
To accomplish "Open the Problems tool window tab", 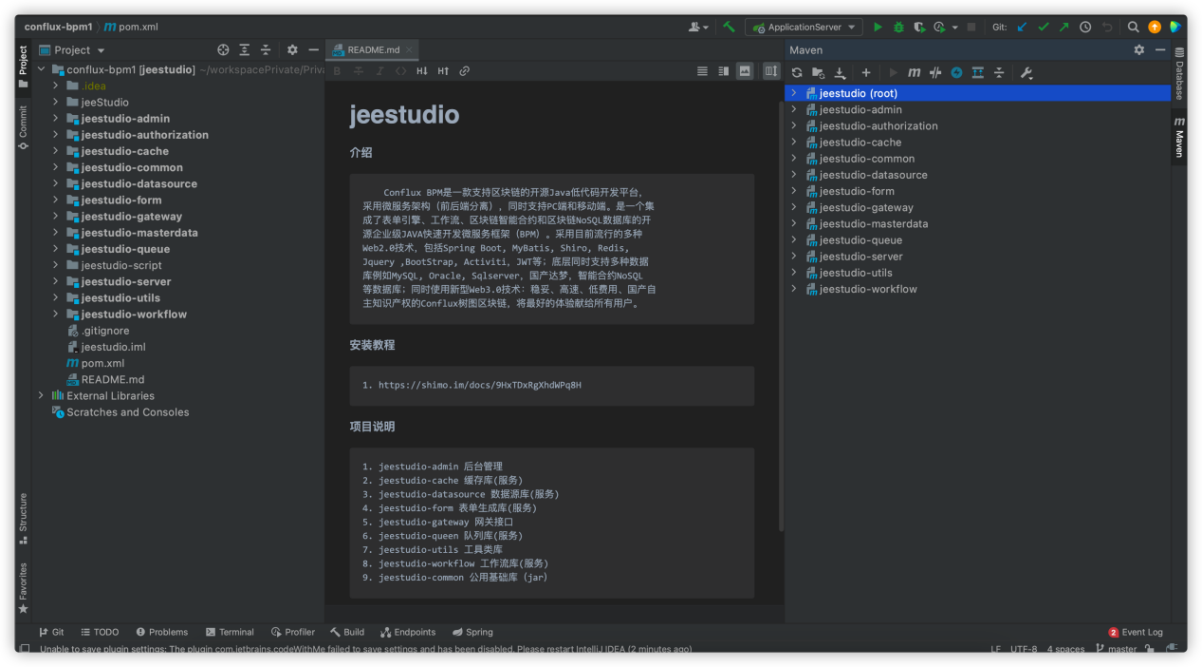I will coord(162,632).
